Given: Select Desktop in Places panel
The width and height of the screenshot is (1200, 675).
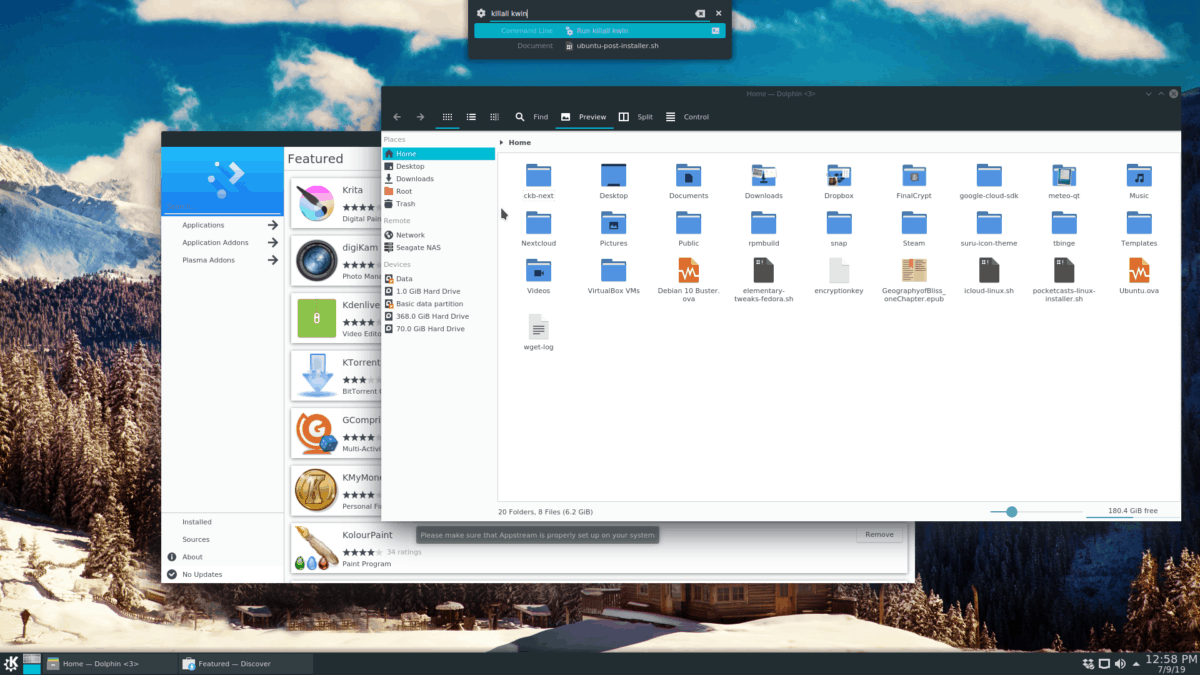Looking at the screenshot, I should pyautogui.click(x=438, y=166).
